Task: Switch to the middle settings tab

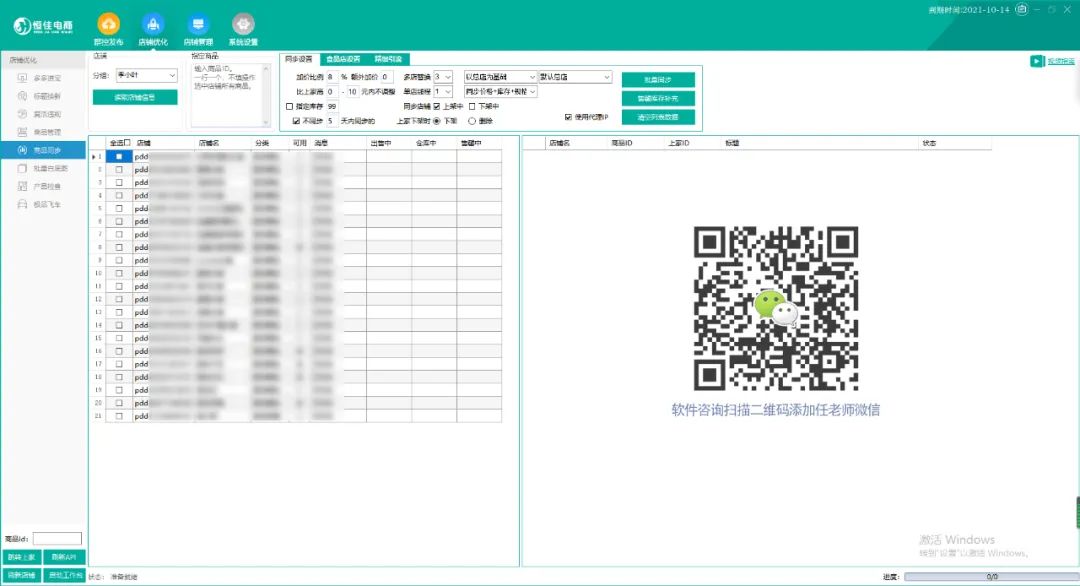Action: (x=343, y=59)
